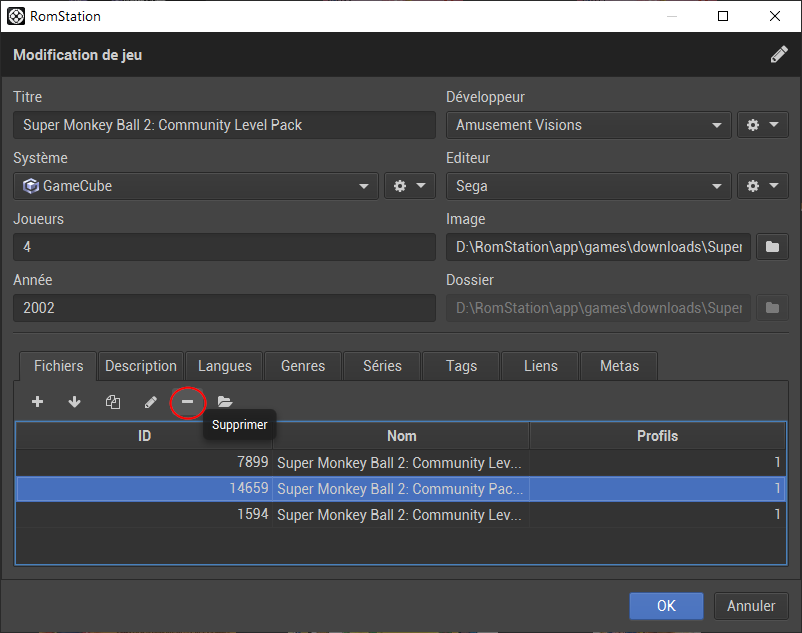This screenshot has width=802, height=633.
Task: Sort by the Nom column header
Action: [x=402, y=436]
